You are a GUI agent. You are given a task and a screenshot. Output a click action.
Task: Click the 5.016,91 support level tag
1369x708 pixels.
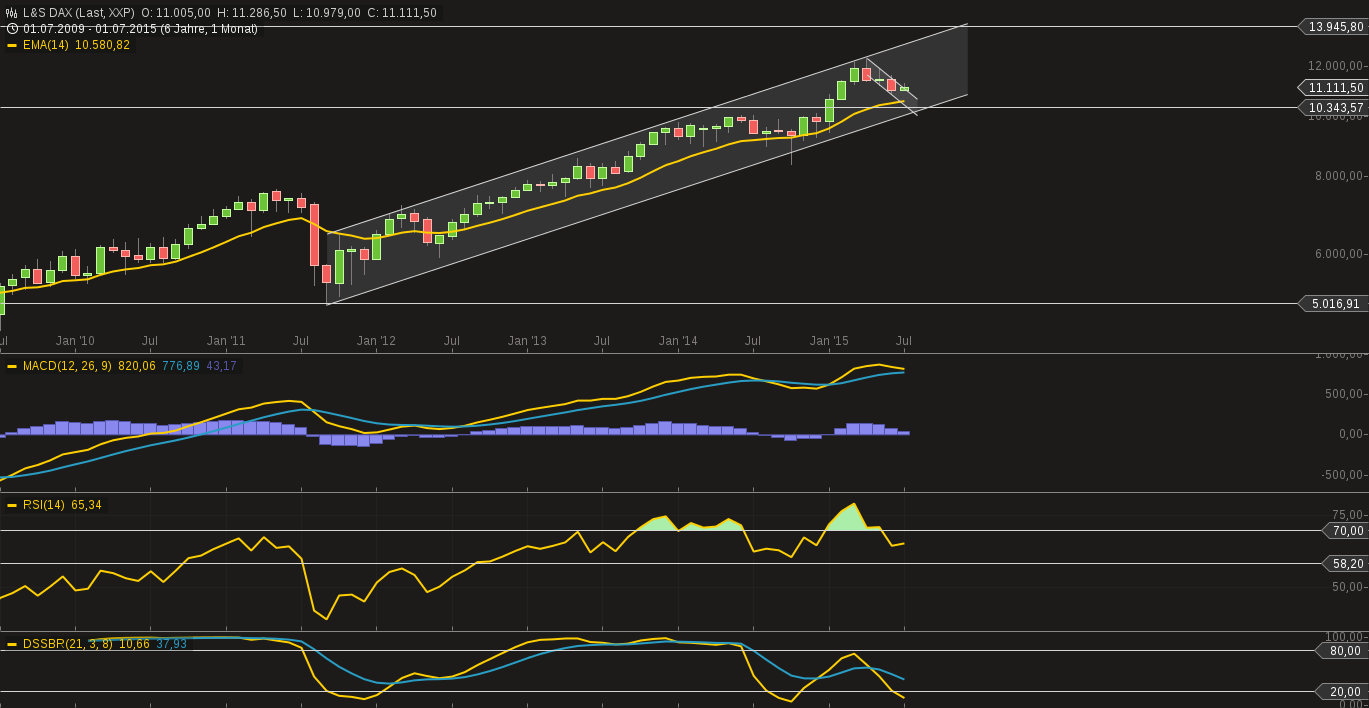[1334, 304]
